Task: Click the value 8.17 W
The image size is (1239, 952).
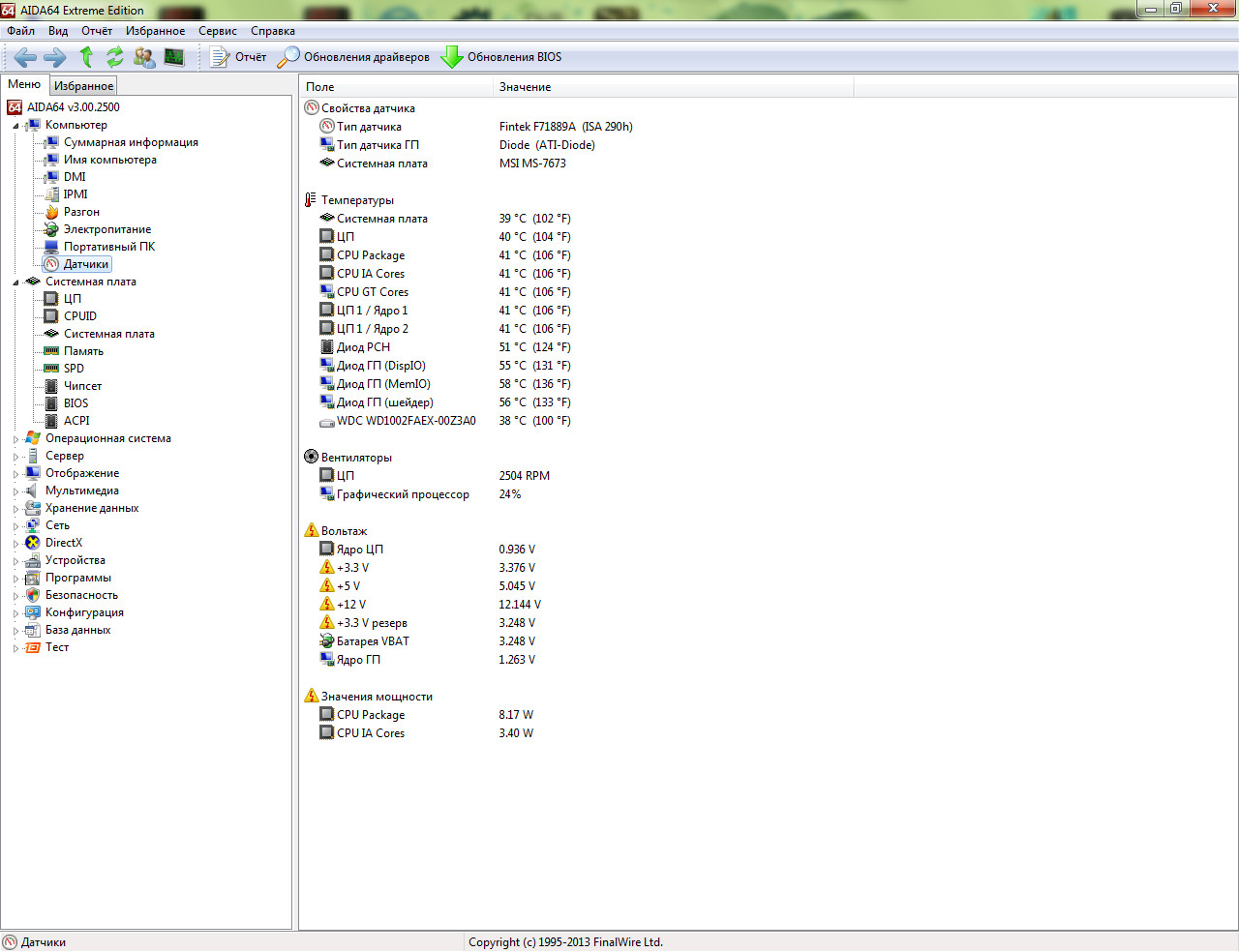Action: click(x=516, y=715)
